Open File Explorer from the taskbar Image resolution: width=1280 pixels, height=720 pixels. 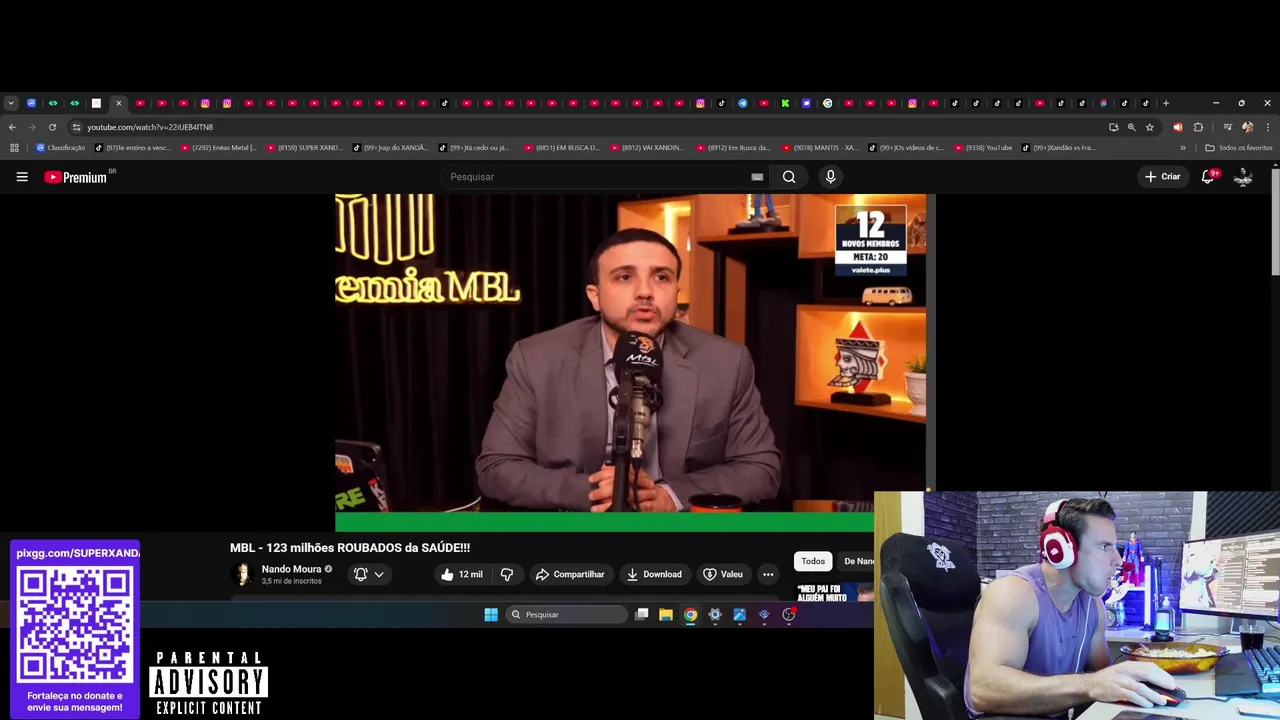[x=666, y=615]
